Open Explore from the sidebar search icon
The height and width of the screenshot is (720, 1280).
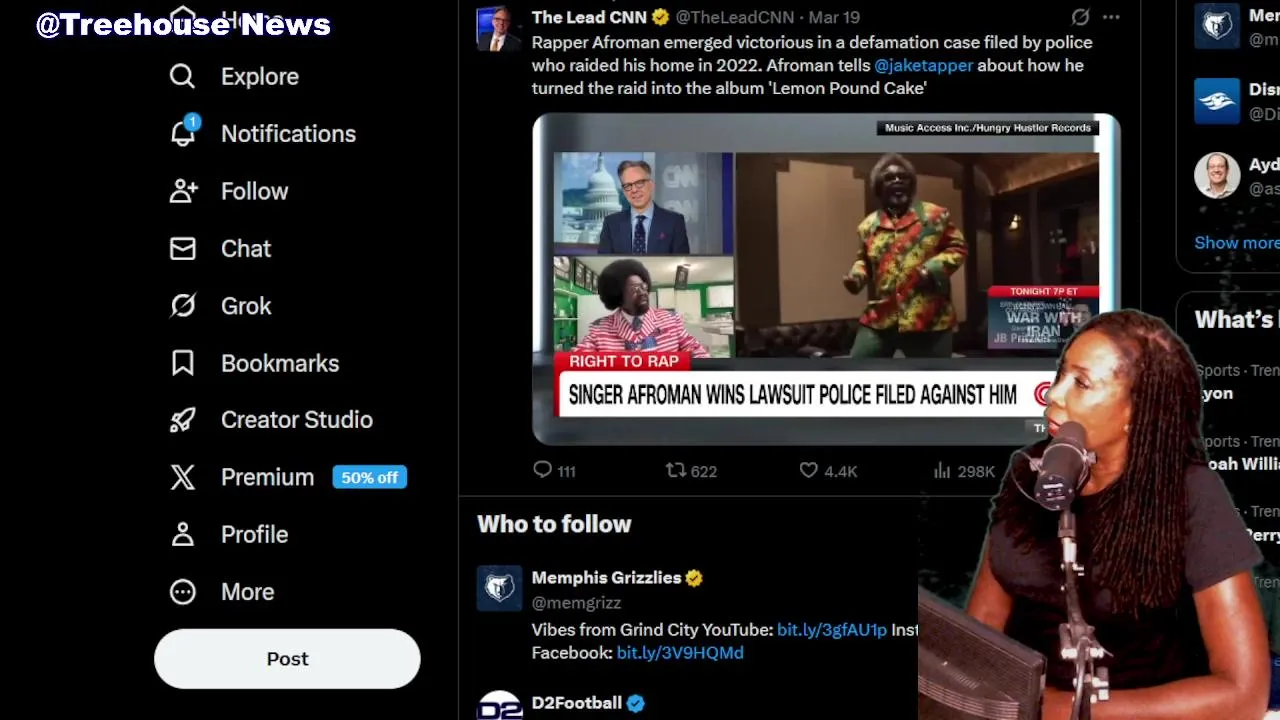(182, 76)
